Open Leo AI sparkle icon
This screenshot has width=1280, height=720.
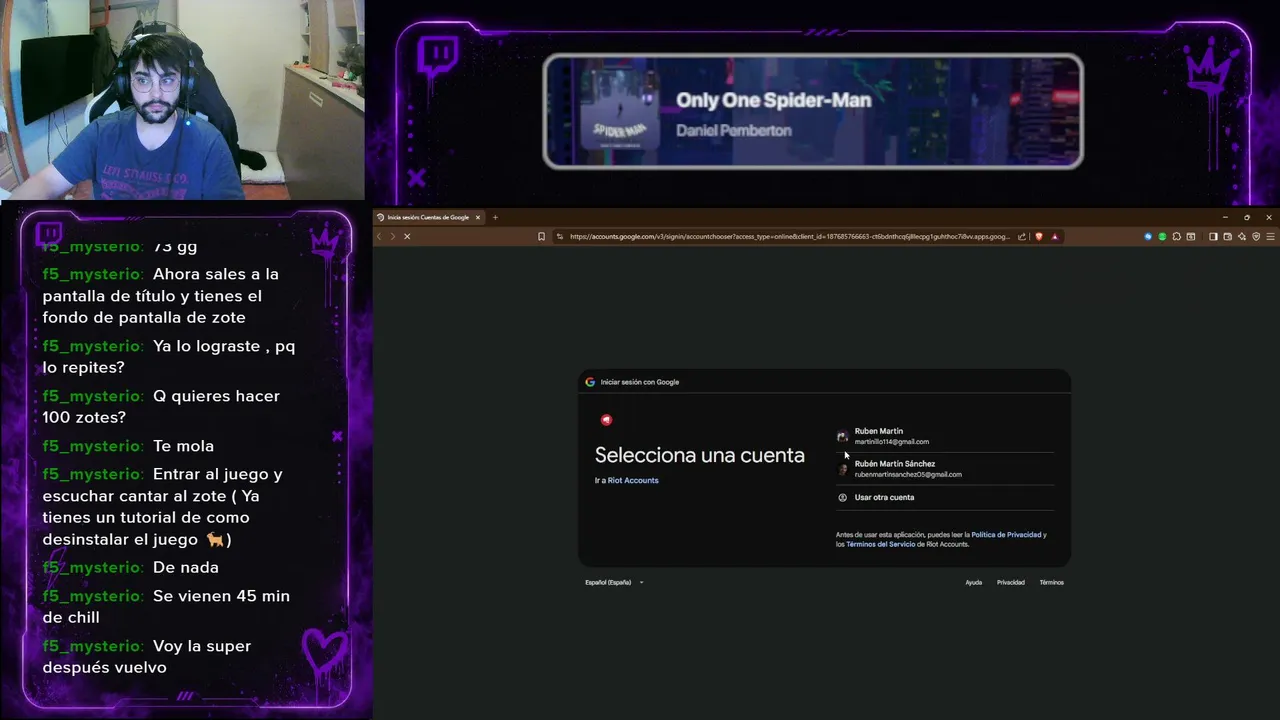point(1241,237)
